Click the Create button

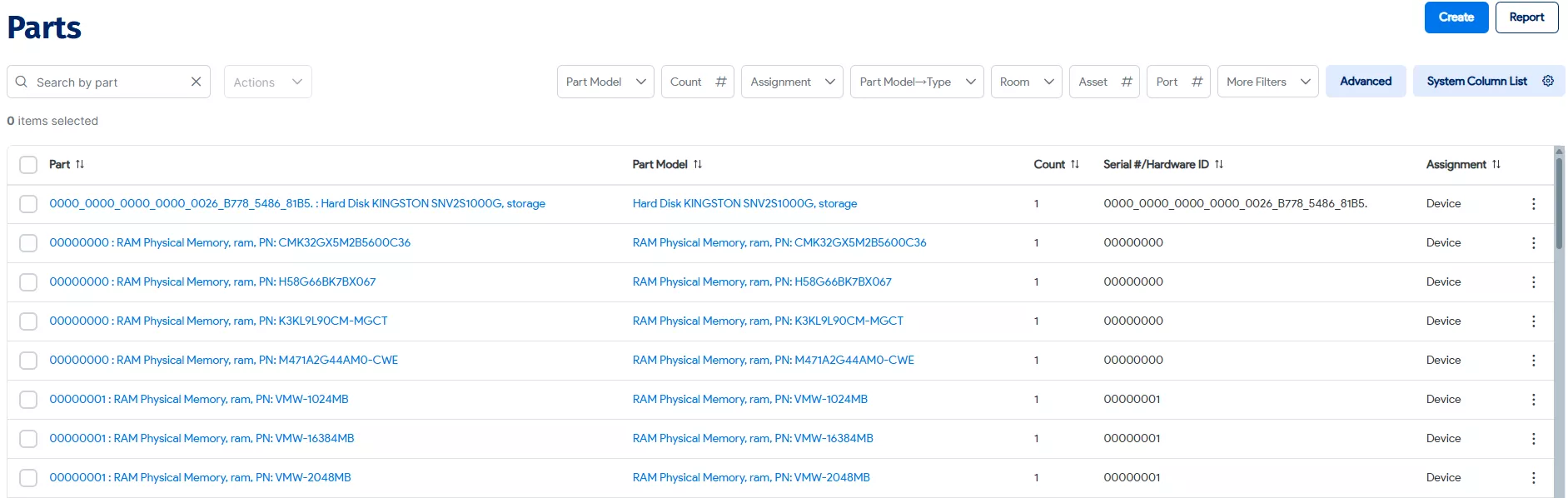tap(1456, 17)
